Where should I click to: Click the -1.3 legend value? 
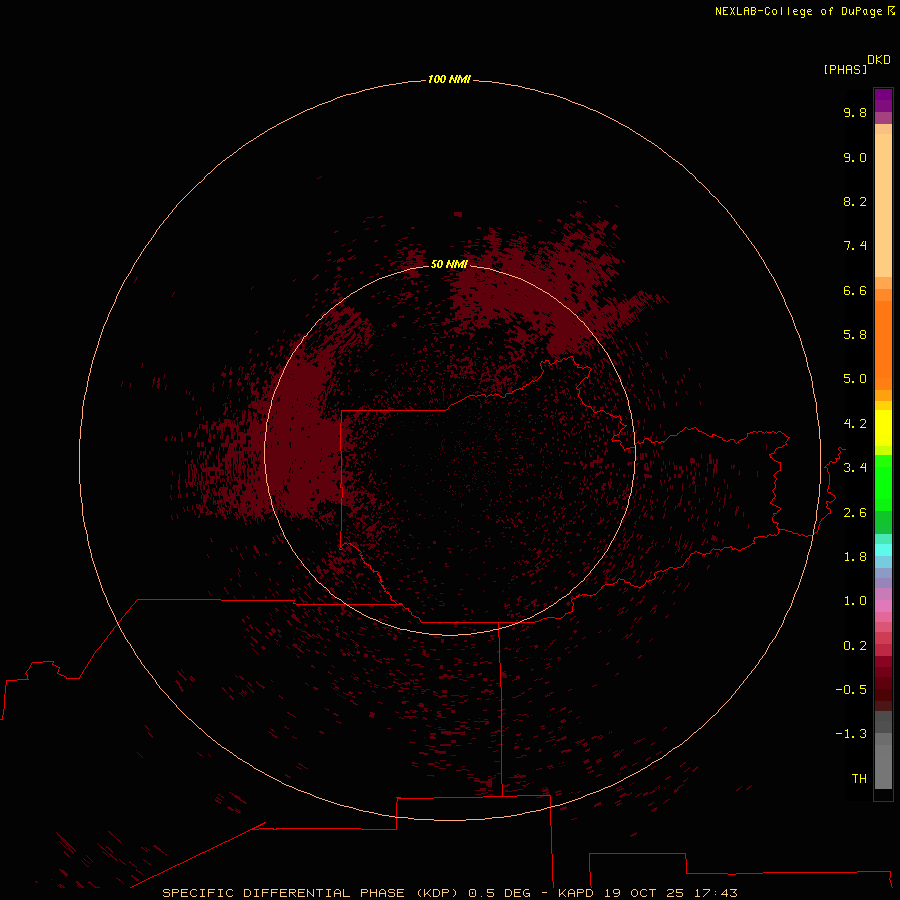click(851, 734)
